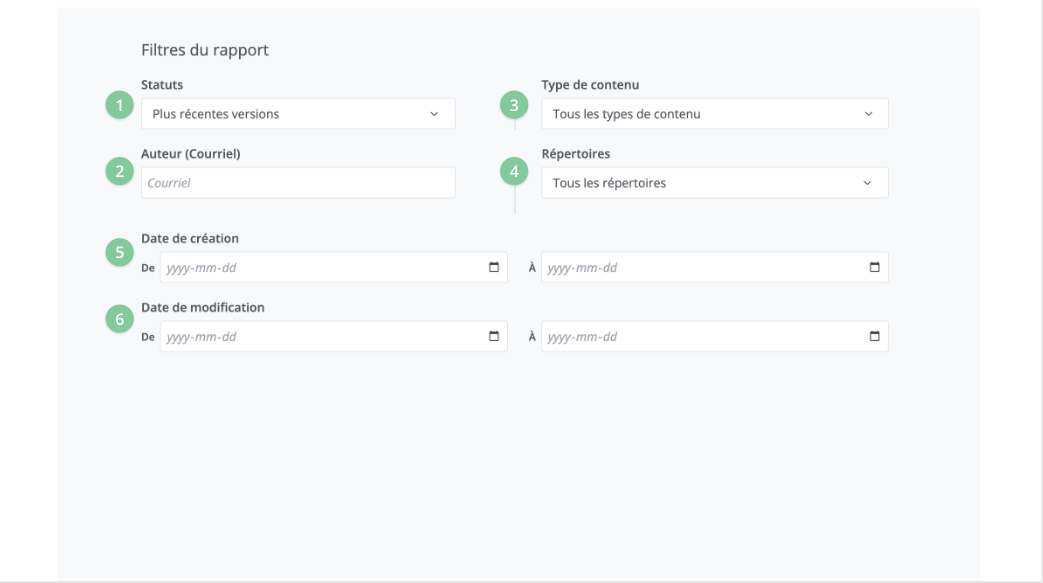This screenshot has height=583, width=1043.
Task: Open calendar picker for modification start date
Action: pos(494,337)
